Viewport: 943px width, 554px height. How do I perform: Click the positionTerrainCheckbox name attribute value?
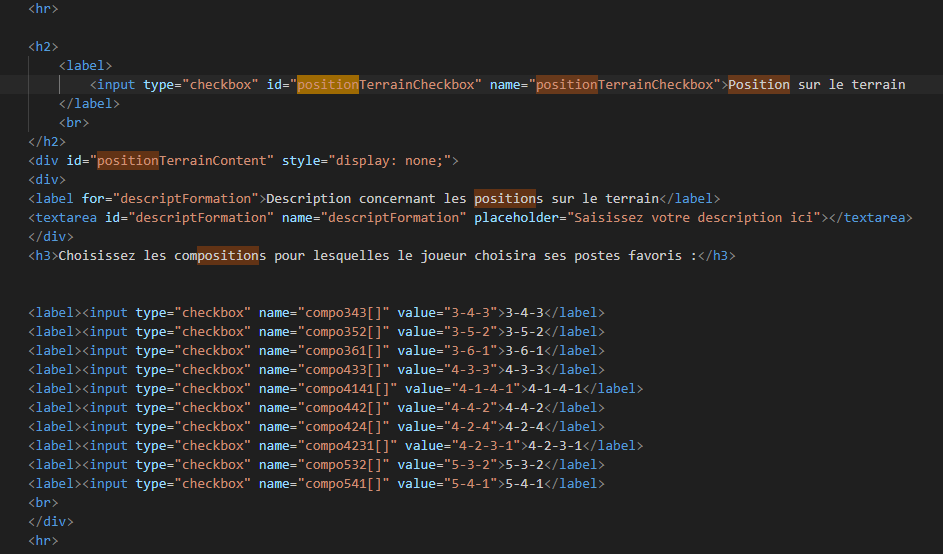624,85
